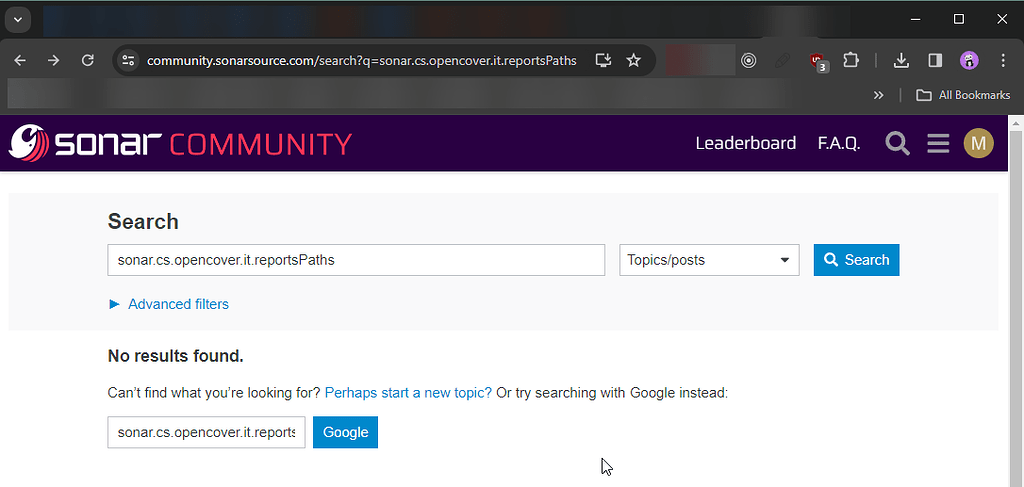Open the Topics/posts dropdown

click(x=709, y=260)
